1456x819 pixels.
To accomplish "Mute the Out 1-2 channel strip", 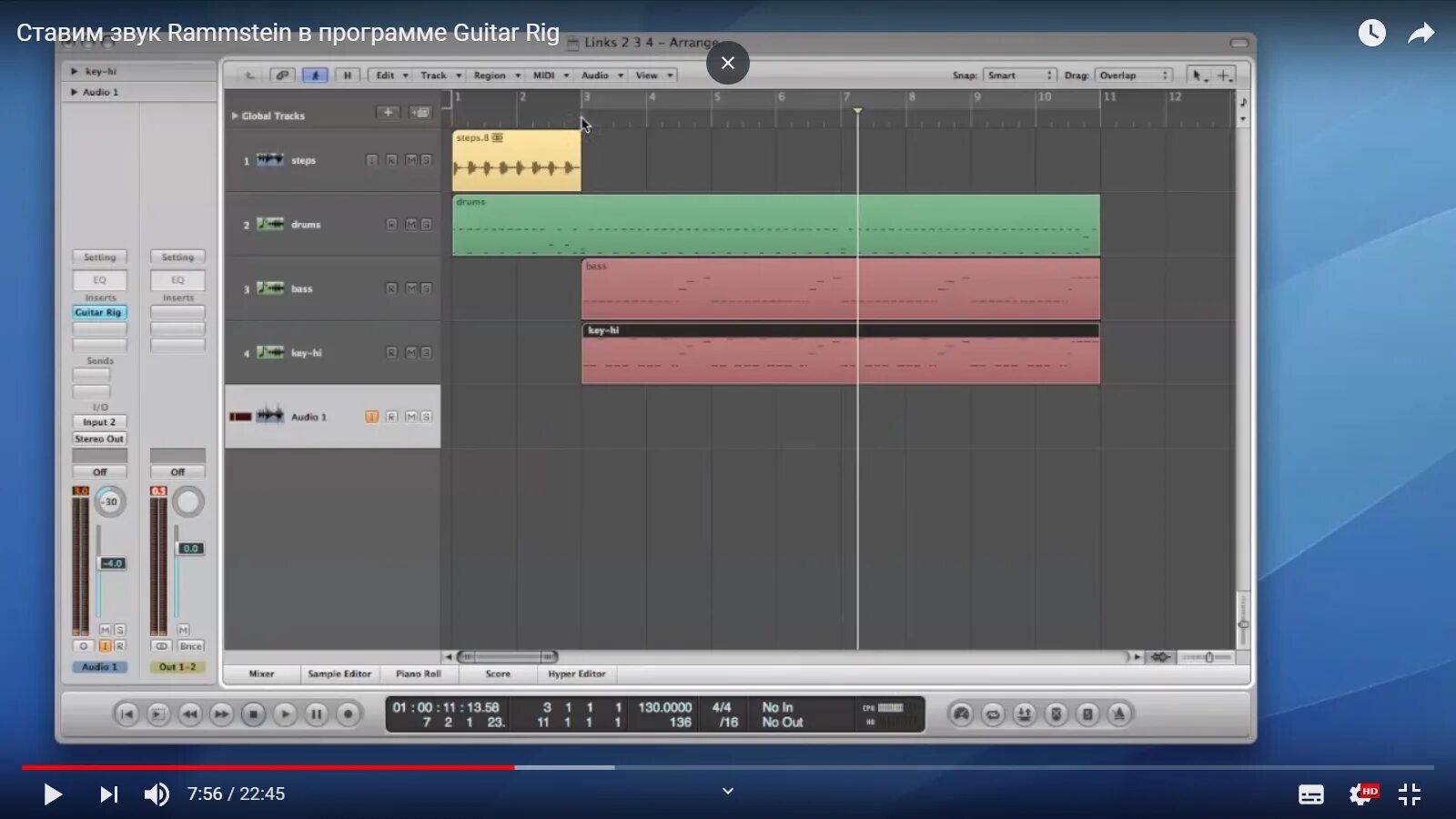I will [x=183, y=630].
